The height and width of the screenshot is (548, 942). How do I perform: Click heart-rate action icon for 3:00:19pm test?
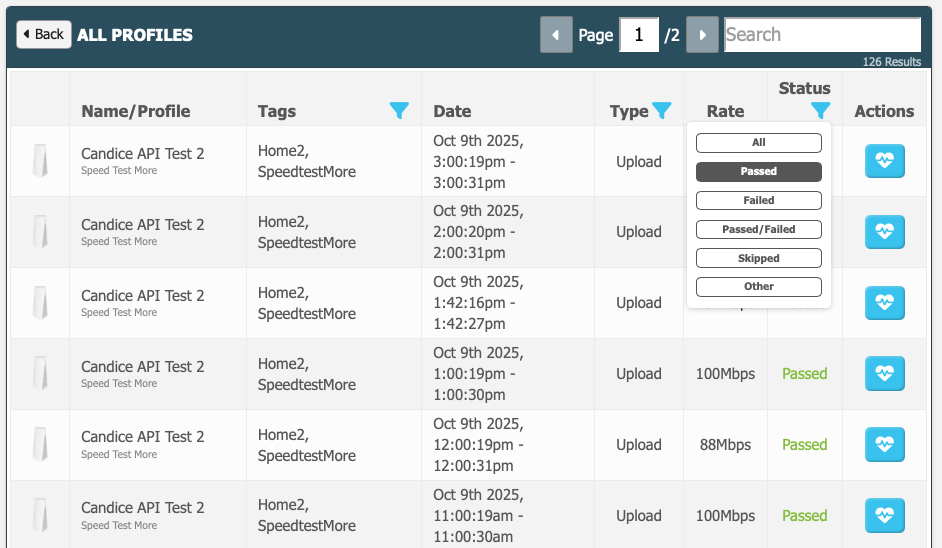click(884, 161)
